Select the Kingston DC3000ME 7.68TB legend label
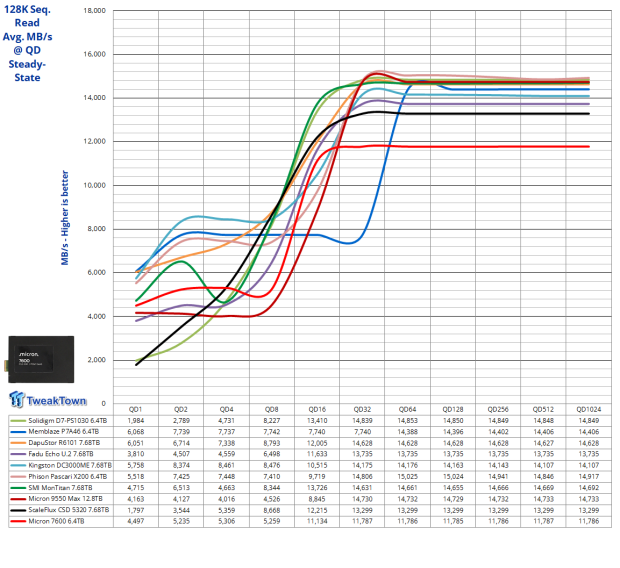620x568 pixels. [70, 465]
